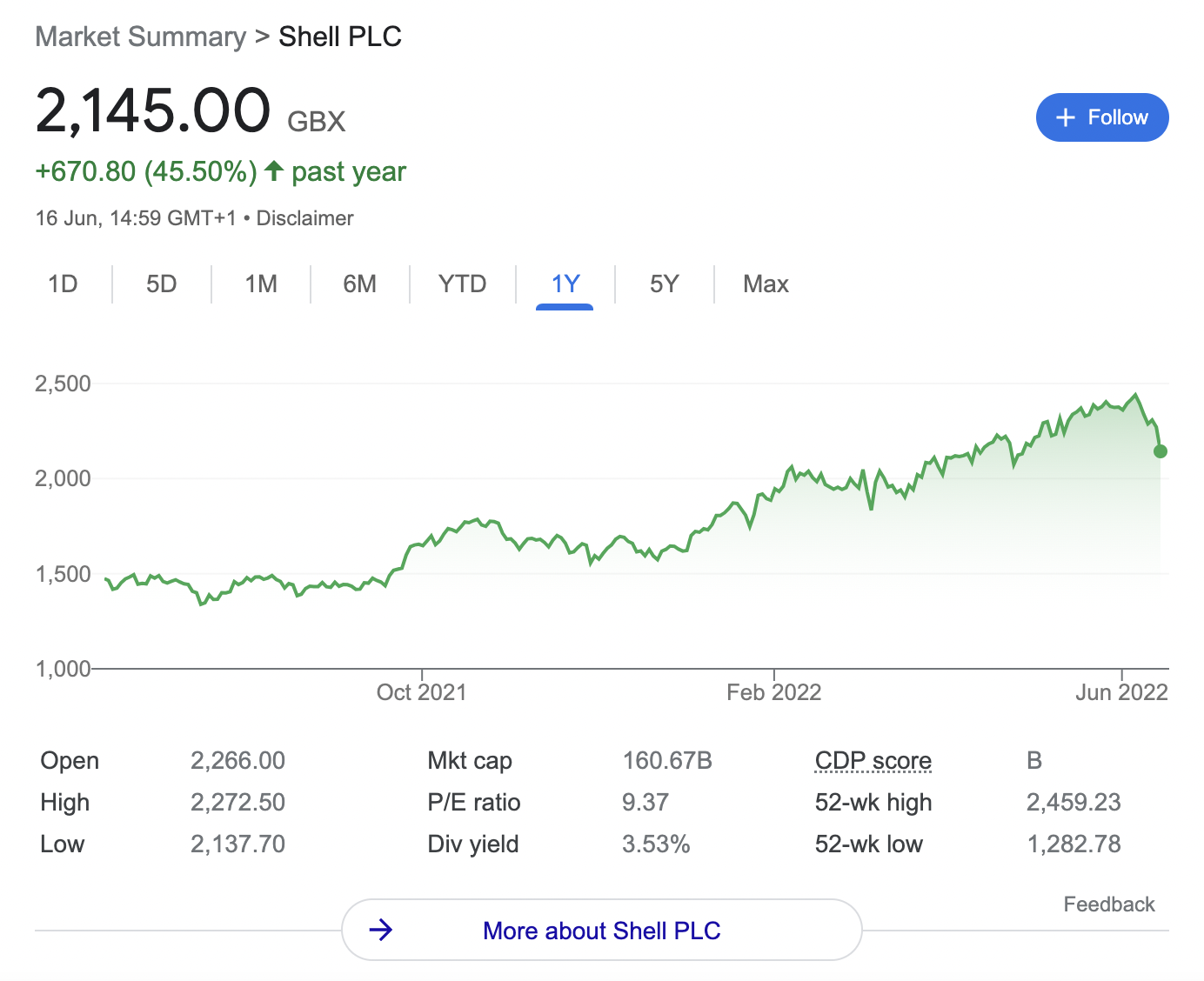Select the 1D time range tab

(x=63, y=284)
